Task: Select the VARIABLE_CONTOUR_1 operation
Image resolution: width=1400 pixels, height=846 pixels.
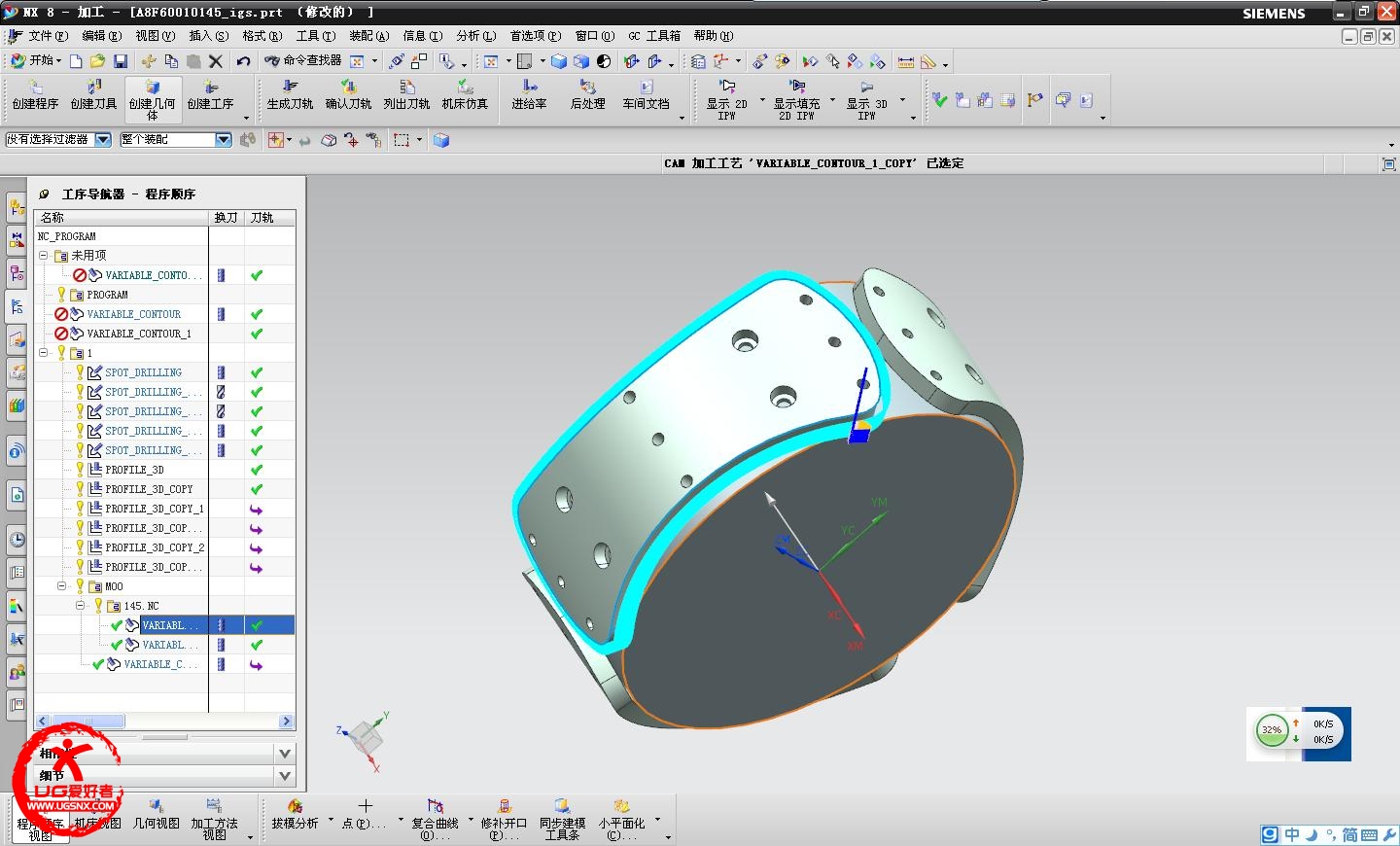Action: point(139,334)
